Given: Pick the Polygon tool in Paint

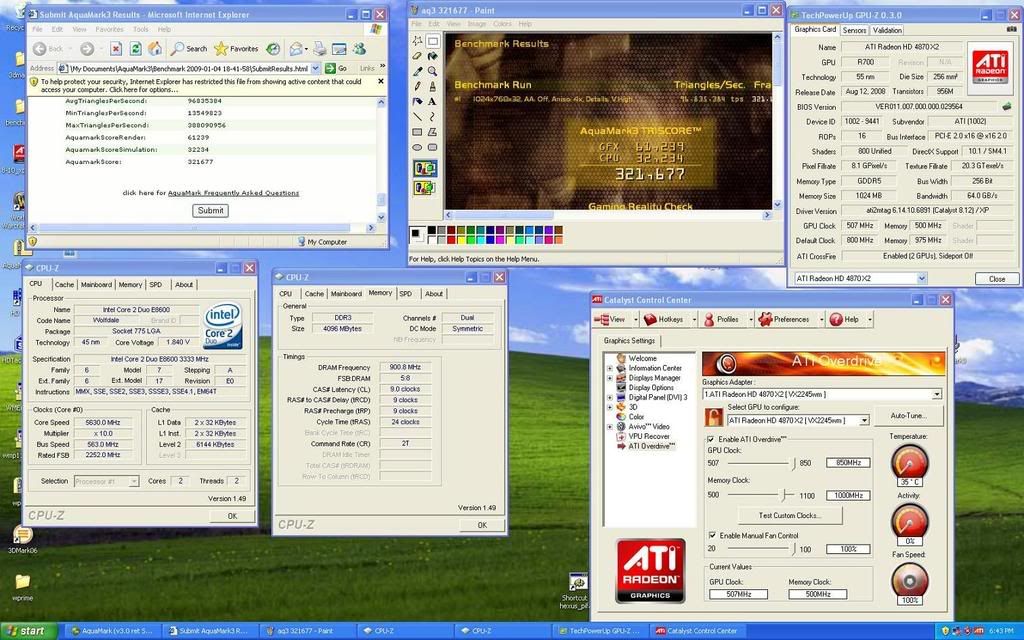Looking at the screenshot, I should coord(432,132).
